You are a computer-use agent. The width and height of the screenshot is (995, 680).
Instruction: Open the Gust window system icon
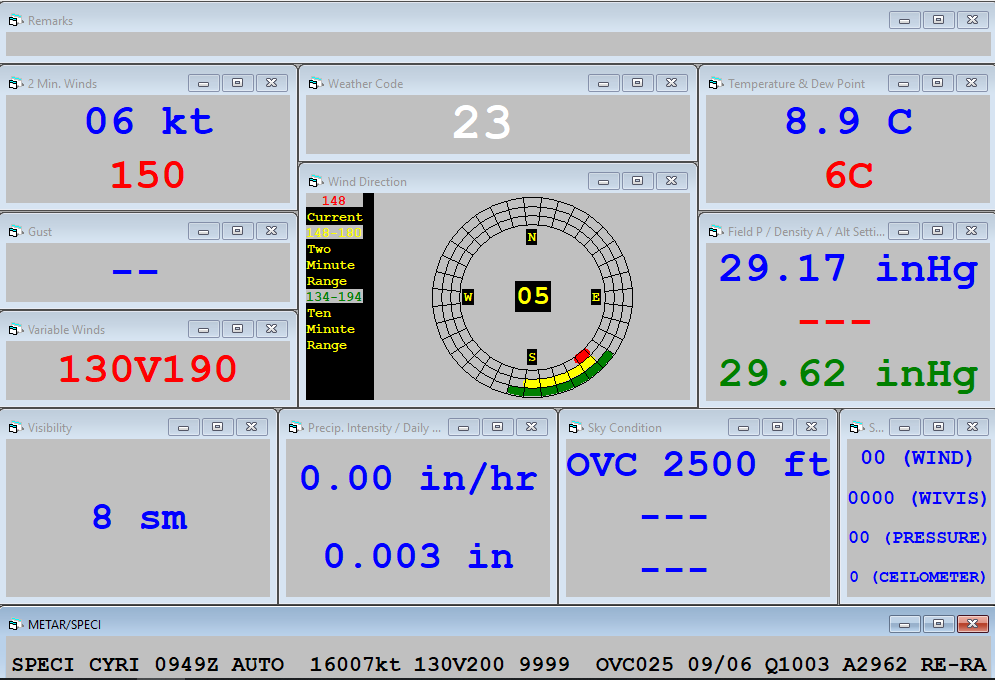[x=15, y=232]
